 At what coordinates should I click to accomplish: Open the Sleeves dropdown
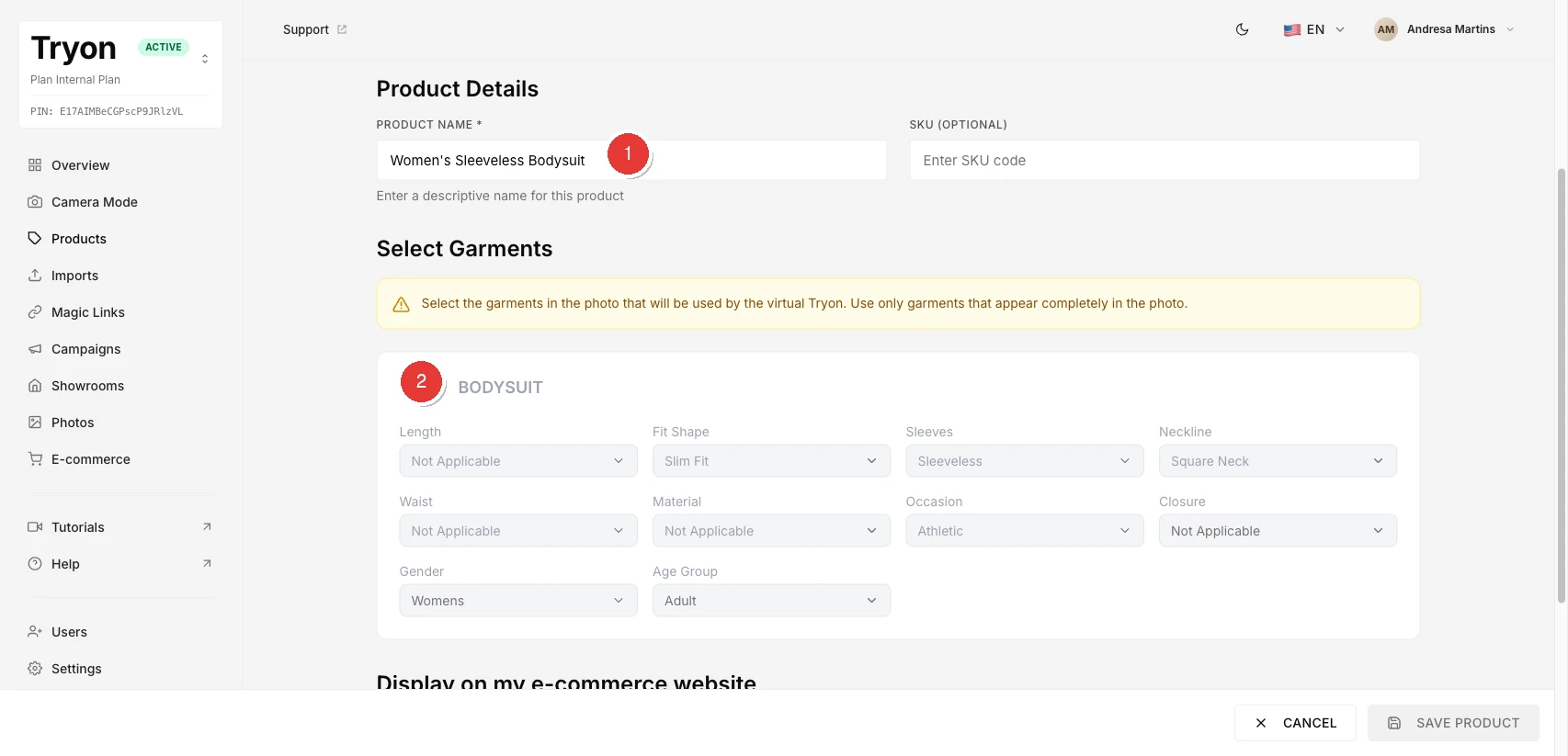[x=1025, y=461]
